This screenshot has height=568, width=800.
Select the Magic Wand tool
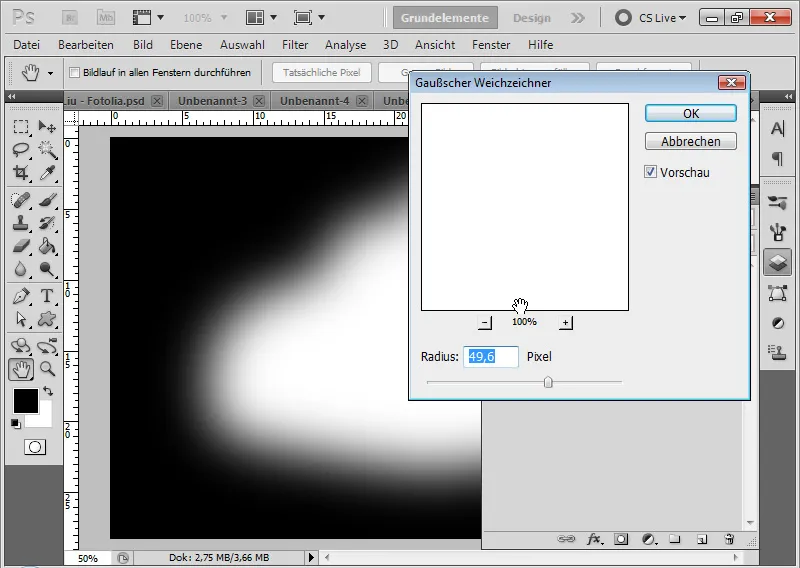(47, 150)
